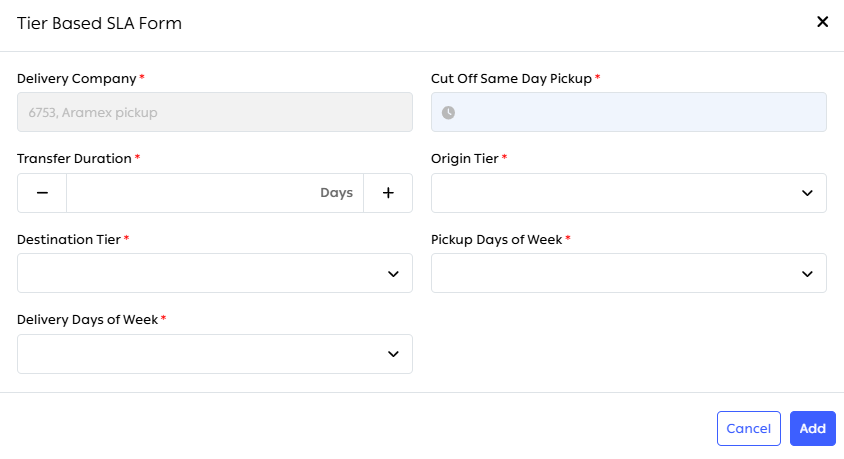Open the Pickup Days of Week dropdown
This screenshot has height=459, width=844.
615,274
